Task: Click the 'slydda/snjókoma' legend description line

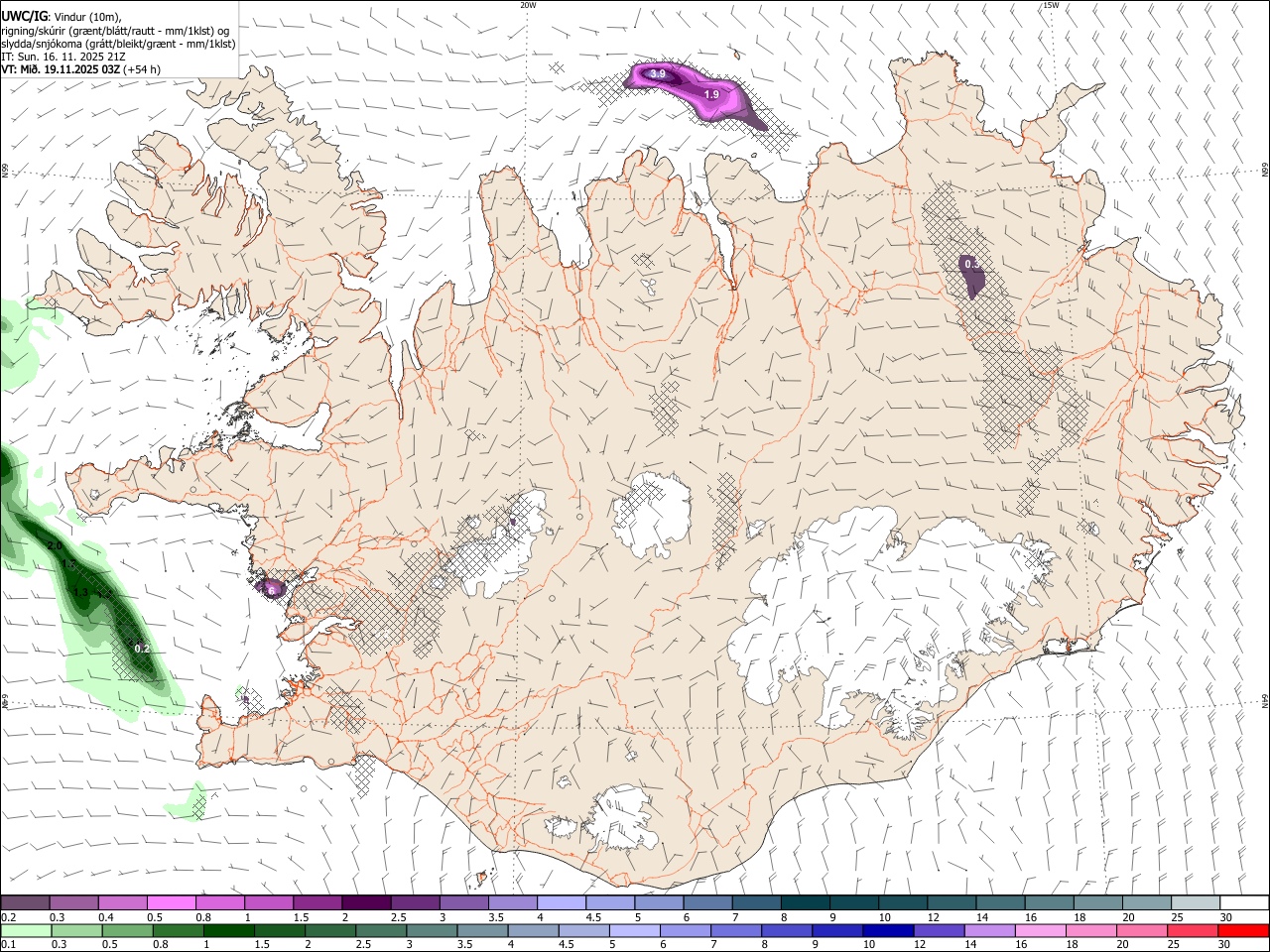Action: tap(118, 44)
